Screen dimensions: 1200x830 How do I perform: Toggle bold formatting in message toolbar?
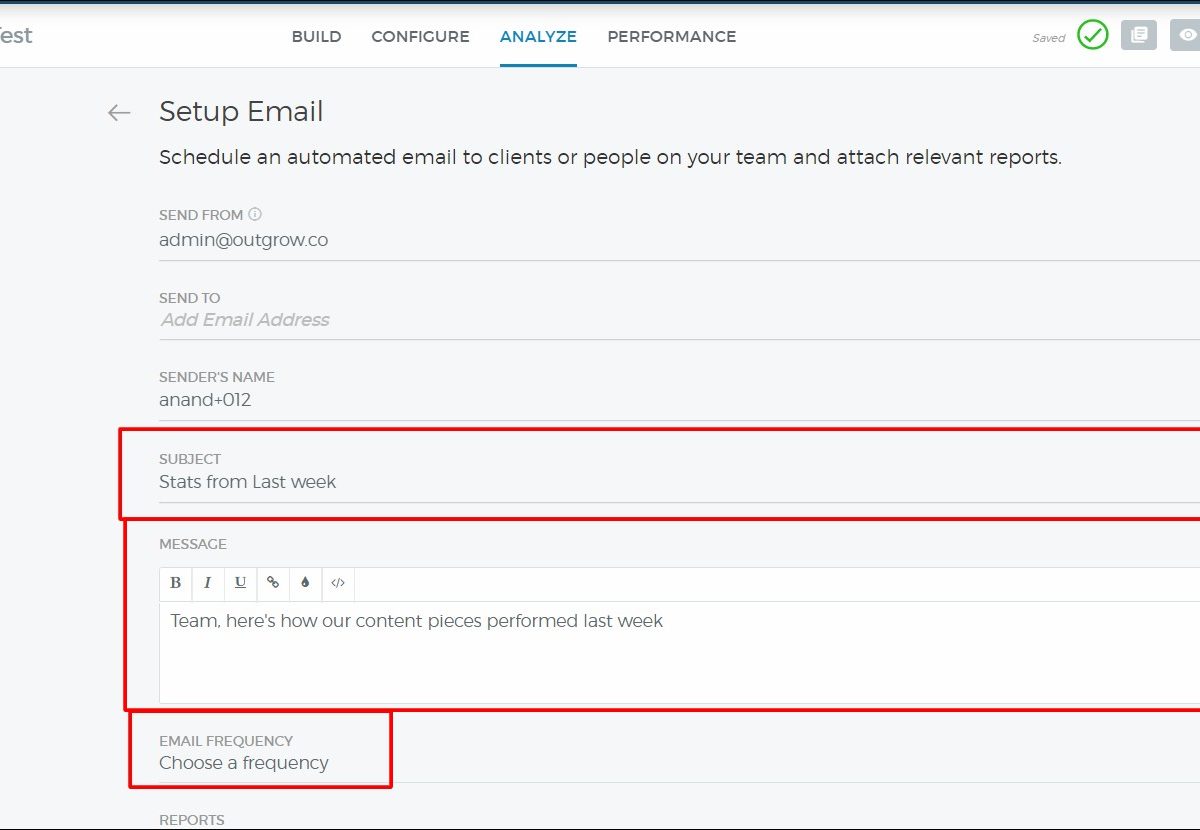click(176, 583)
